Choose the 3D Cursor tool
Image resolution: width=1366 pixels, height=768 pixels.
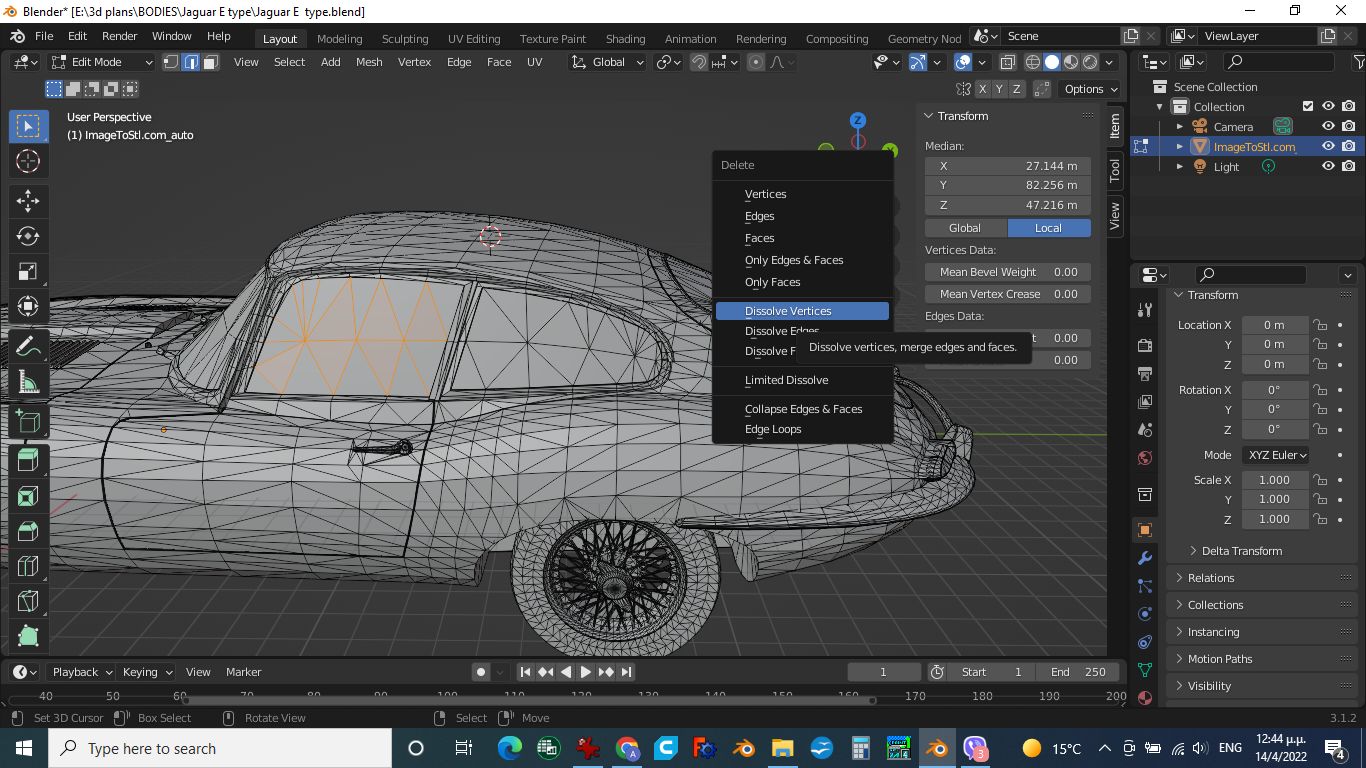(x=28, y=161)
